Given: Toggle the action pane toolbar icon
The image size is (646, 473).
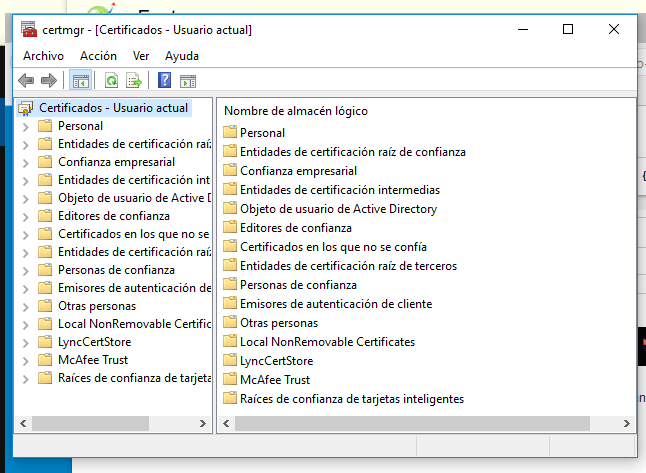Looking at the screenshot, I should click(x=187, y=81).
